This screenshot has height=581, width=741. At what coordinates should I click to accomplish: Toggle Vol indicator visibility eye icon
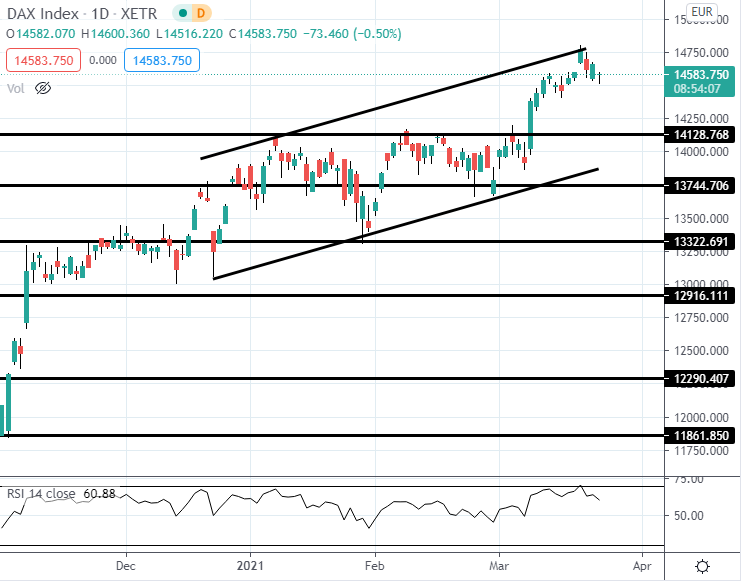coord(43,88)
